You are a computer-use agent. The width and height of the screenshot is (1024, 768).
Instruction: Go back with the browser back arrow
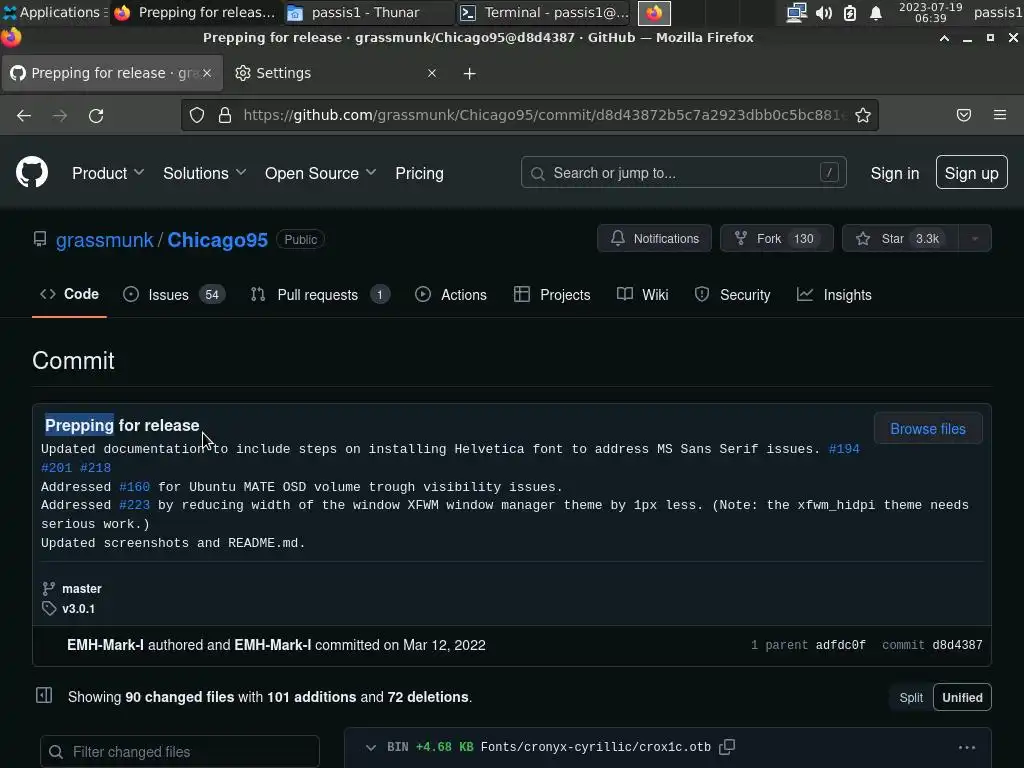(24, 116)
